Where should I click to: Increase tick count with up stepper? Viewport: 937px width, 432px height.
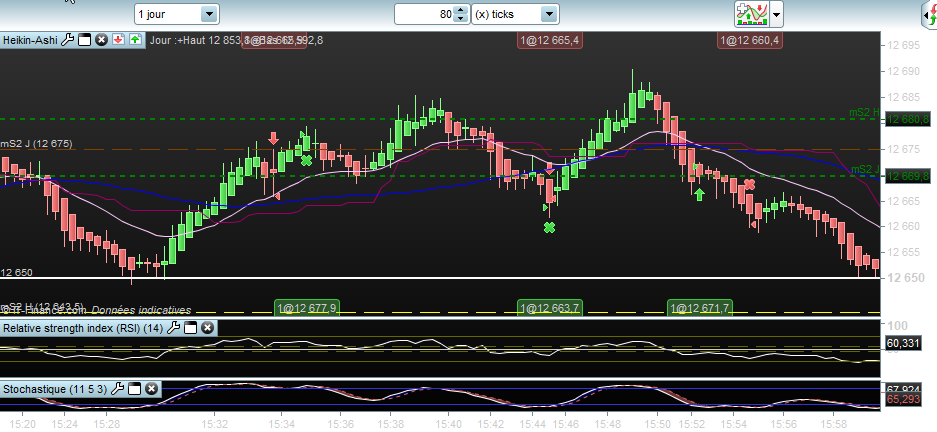click(460, 10)
